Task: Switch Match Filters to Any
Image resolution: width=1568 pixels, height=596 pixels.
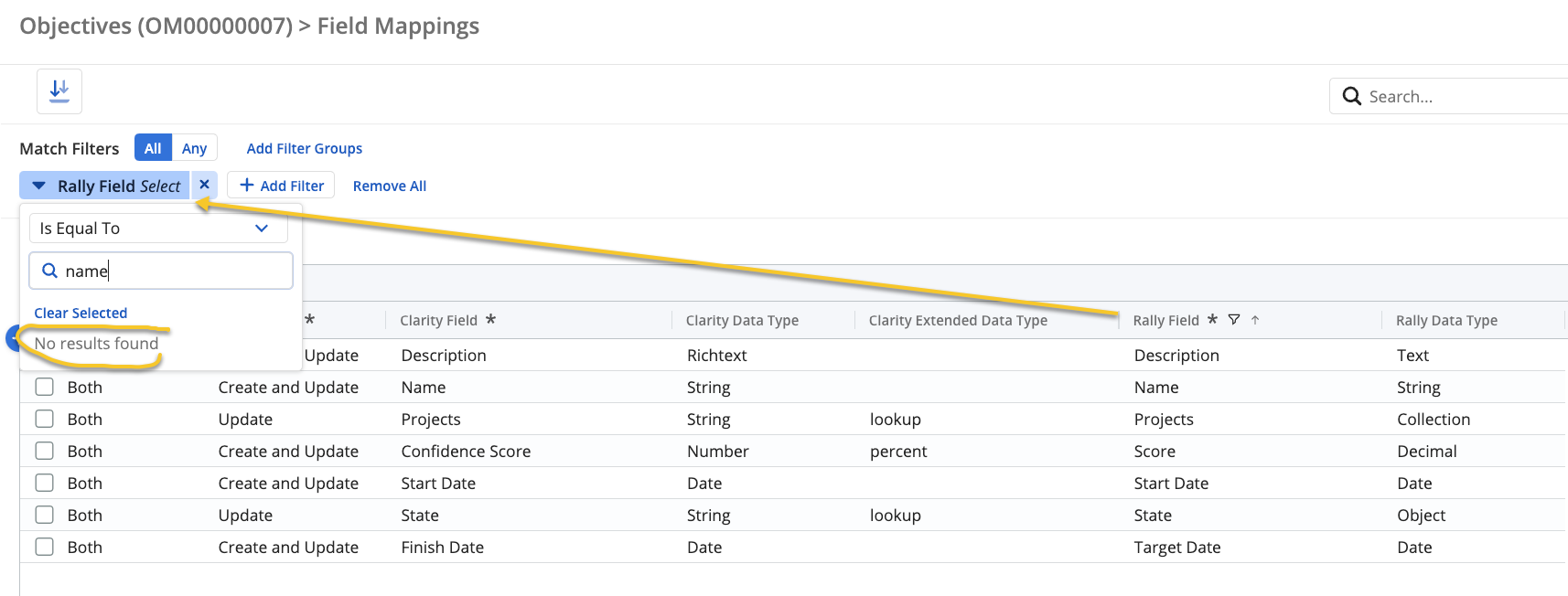Action: [x=194, y=148]
